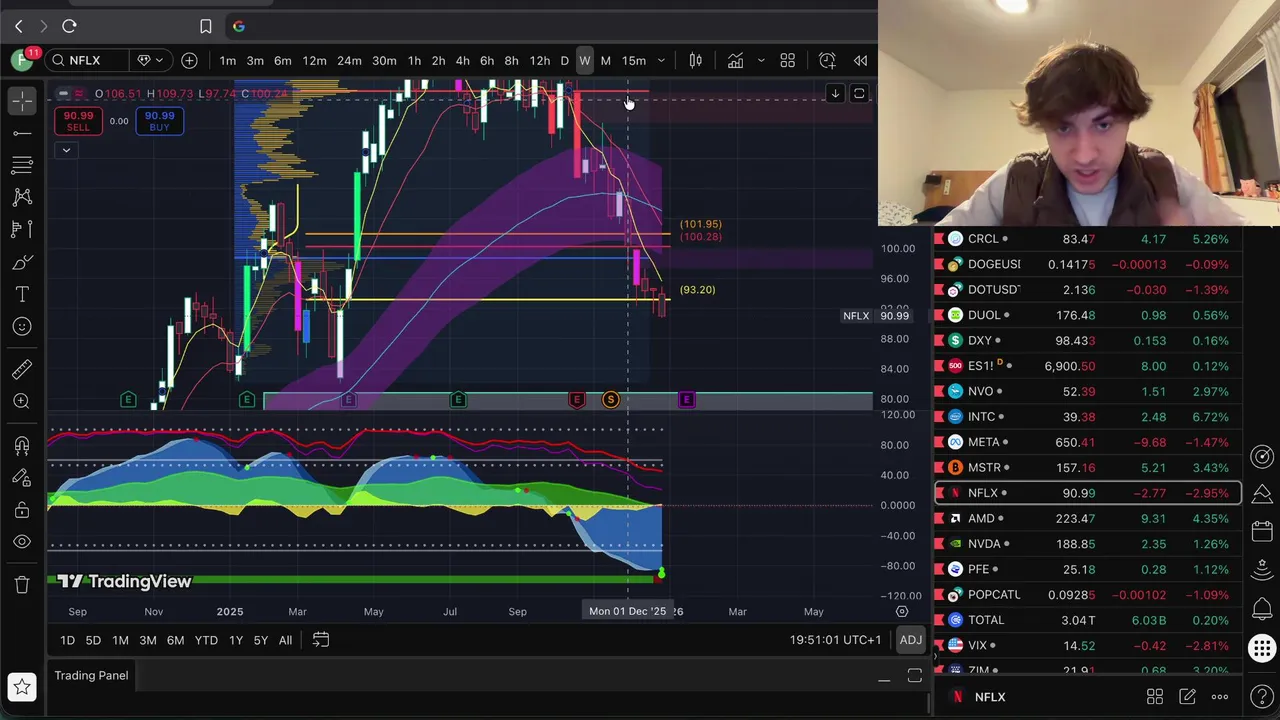This screenshot has width=1280, height=720.
Task: Open NFLX details three-dots menu
Action: point(1220,697)
